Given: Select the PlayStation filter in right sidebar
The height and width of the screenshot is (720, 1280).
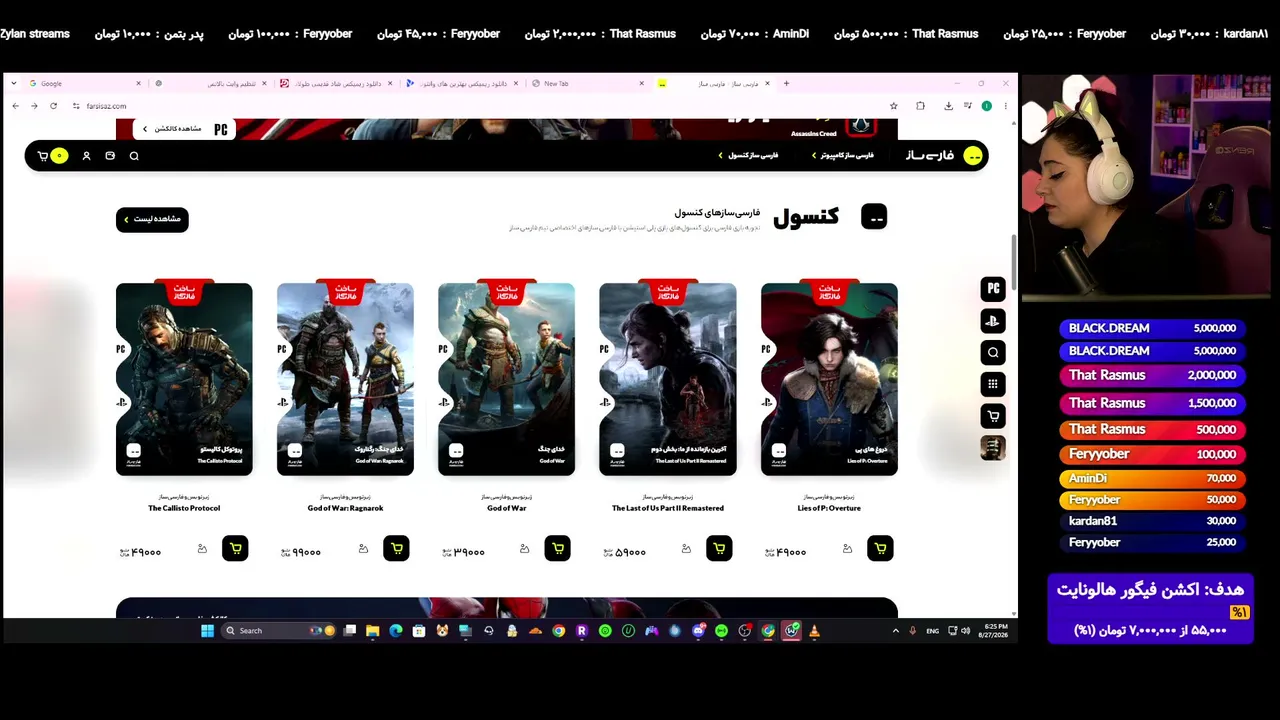Looking at the screenshot, I should click(993, 321).
